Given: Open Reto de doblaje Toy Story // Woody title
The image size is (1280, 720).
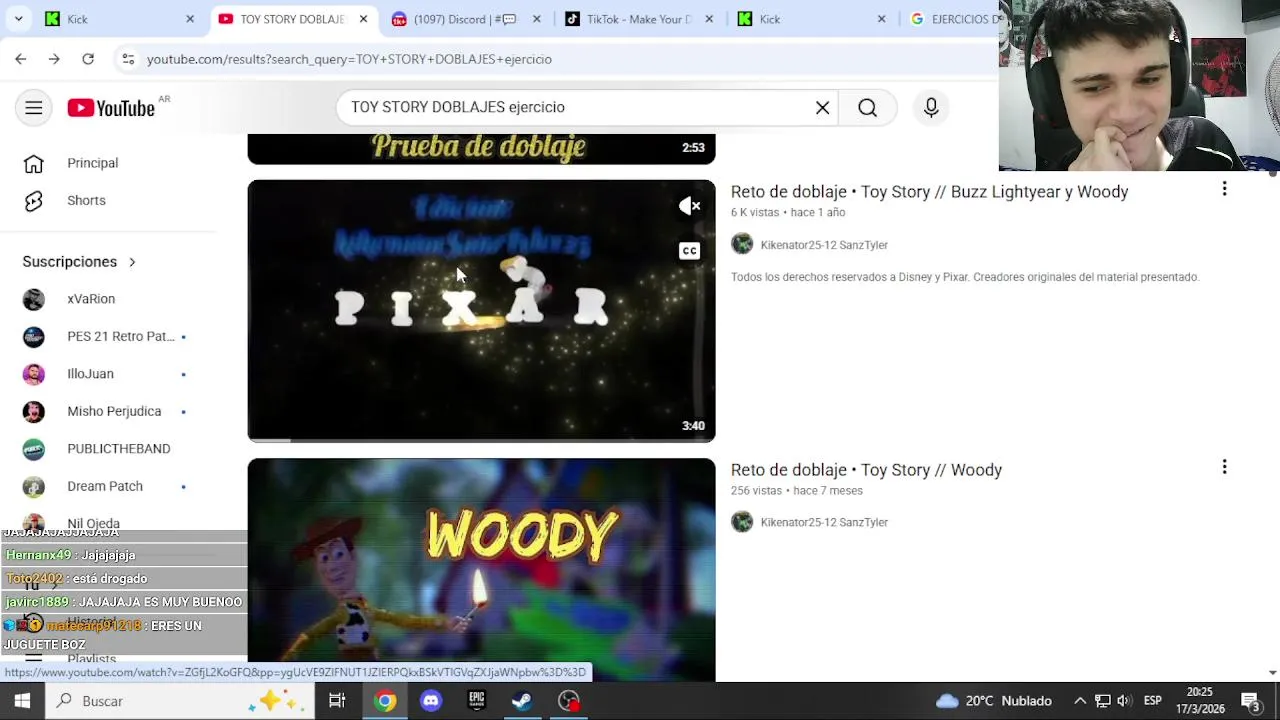Looking at the screenshot, I should point(866,470).
